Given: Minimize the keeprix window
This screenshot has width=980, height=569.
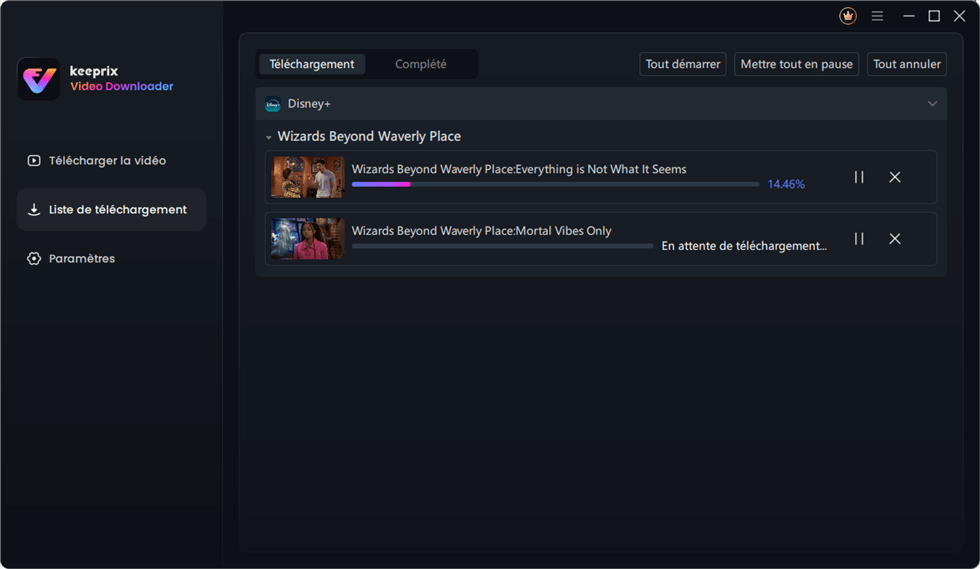Looking at the screenshot, I should point(909,16).
